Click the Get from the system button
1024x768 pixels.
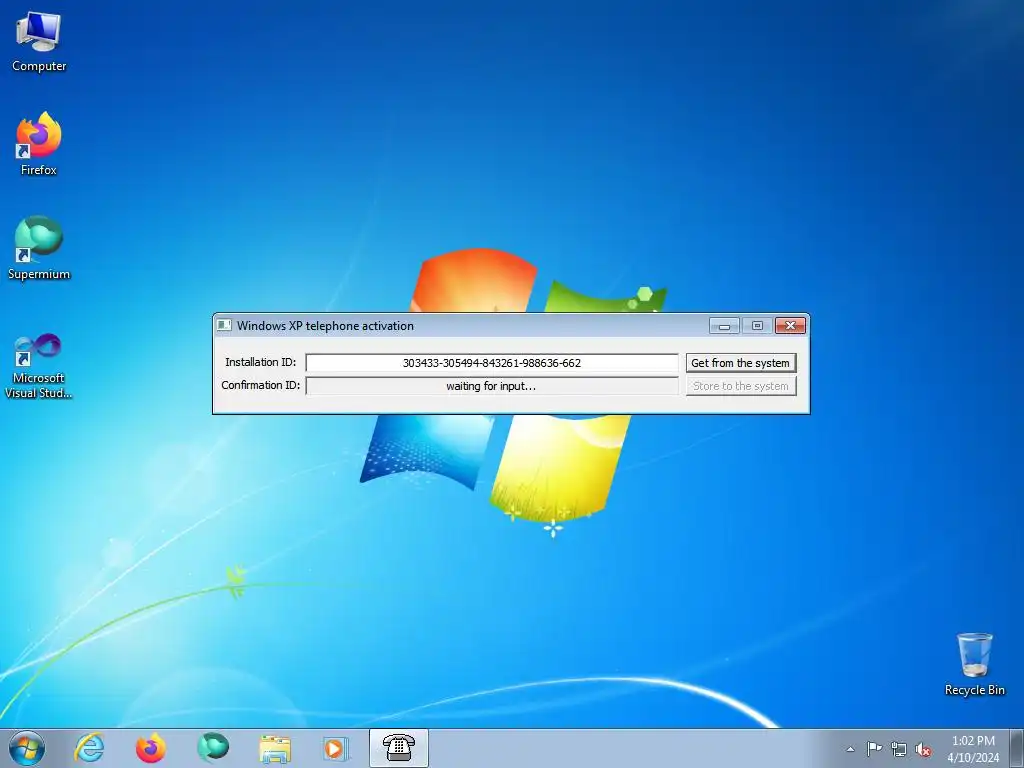741,363
